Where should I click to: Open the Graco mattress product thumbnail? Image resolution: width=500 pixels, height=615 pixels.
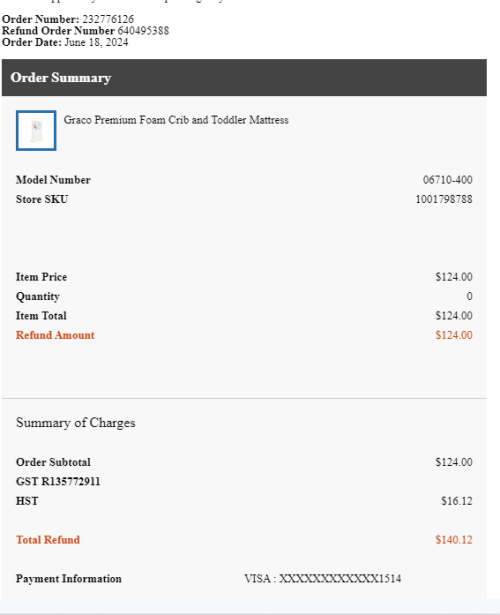[x=36, y=131]
